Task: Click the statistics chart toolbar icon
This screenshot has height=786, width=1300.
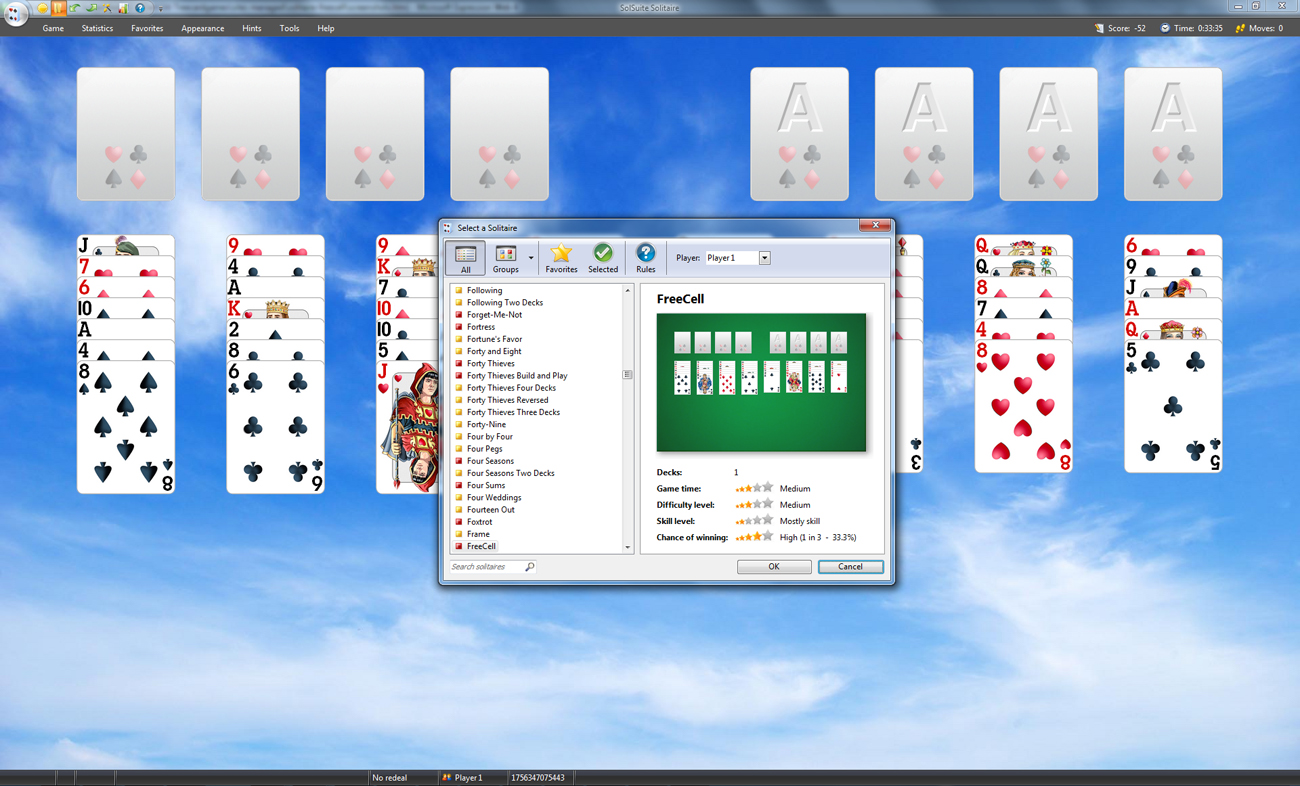Action: click(x=123, y=8)
